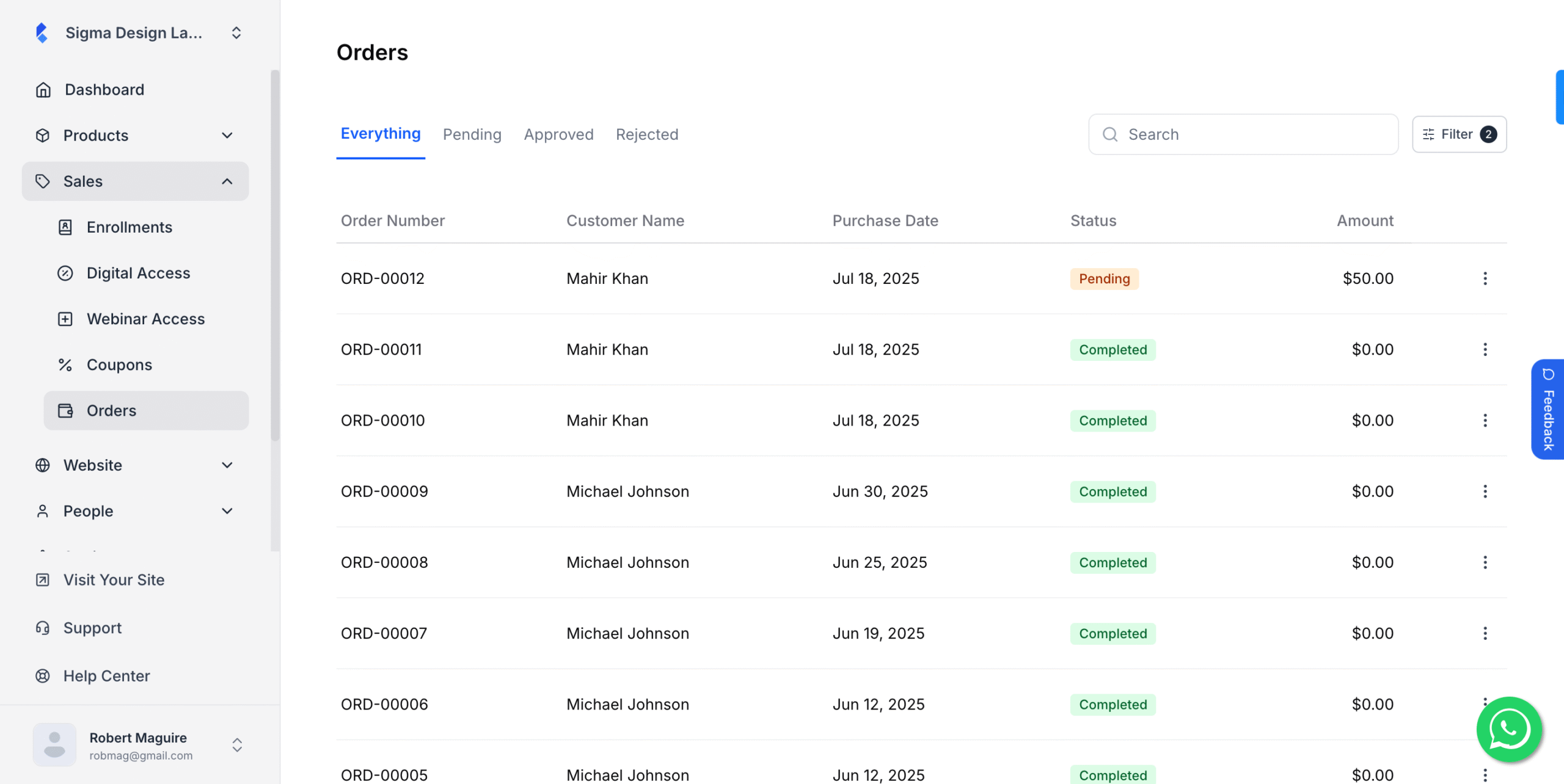
Task: Click order number ORD-00006
Action: (384, 704)
